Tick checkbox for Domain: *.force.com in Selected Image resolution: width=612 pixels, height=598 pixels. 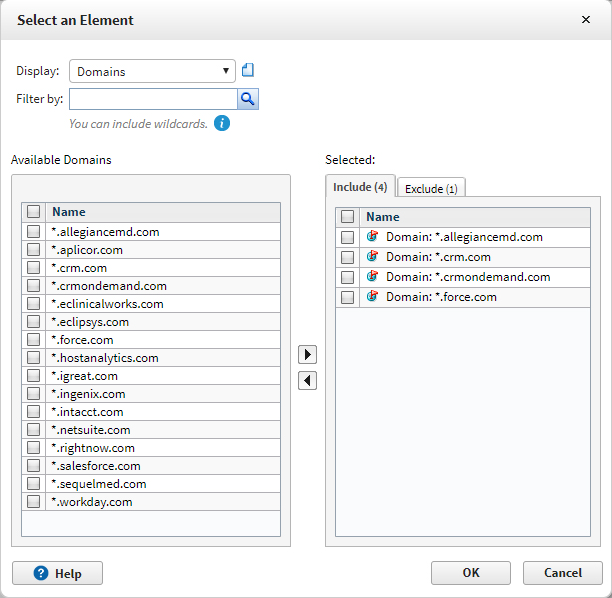point(347,297)
